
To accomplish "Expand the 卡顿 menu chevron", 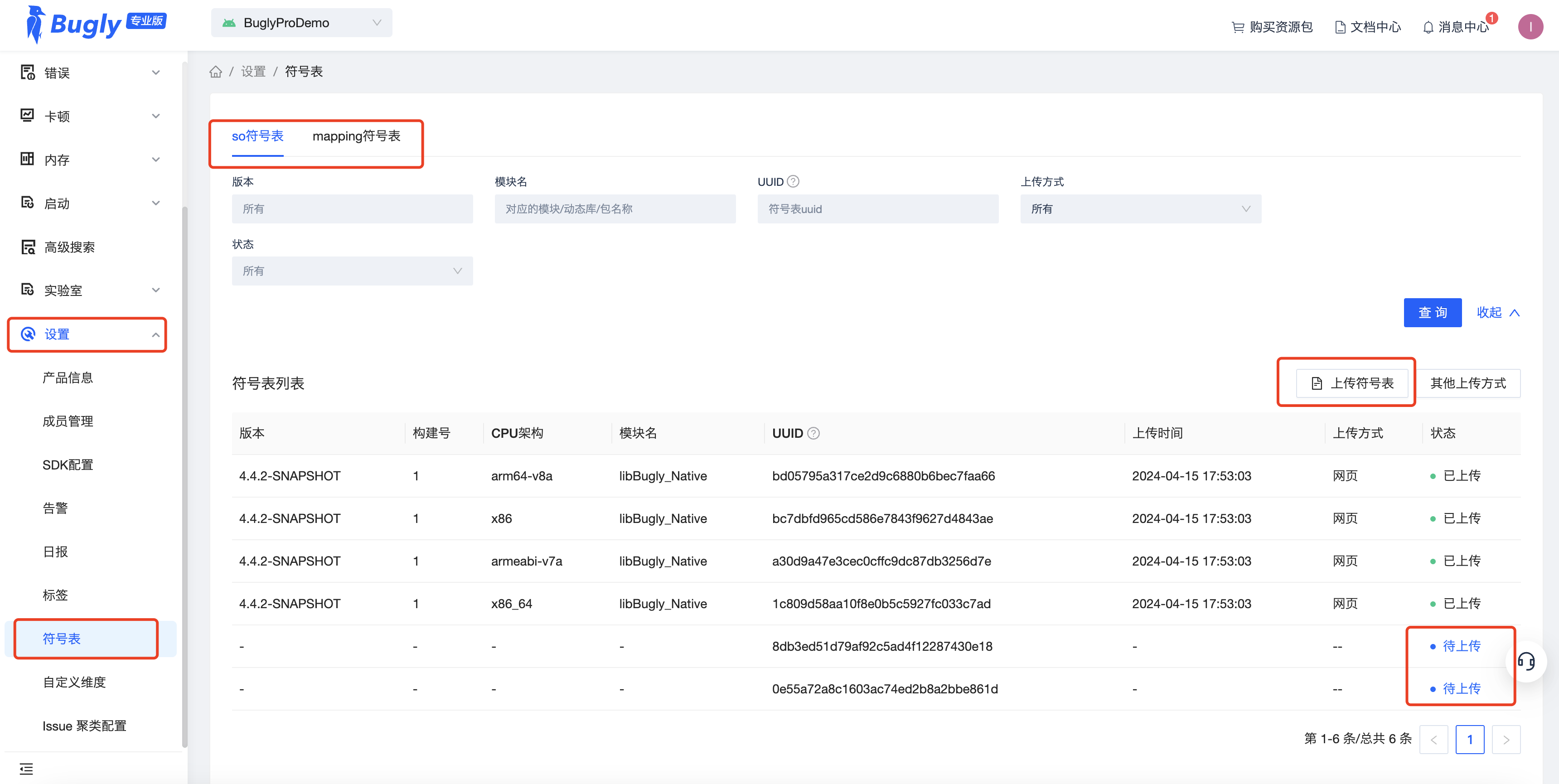I will point(155,116).
